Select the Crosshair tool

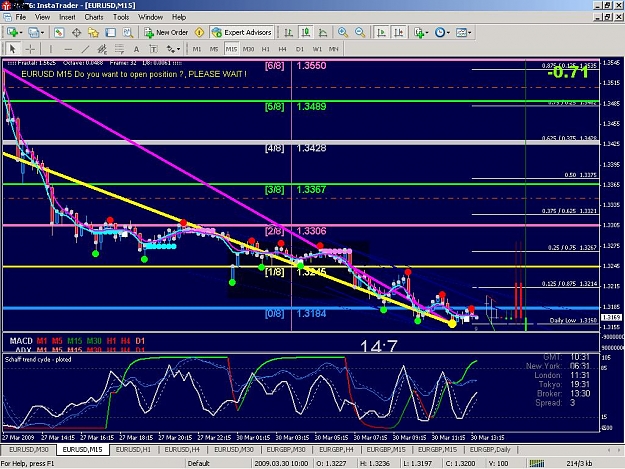(x=30, y=49)
